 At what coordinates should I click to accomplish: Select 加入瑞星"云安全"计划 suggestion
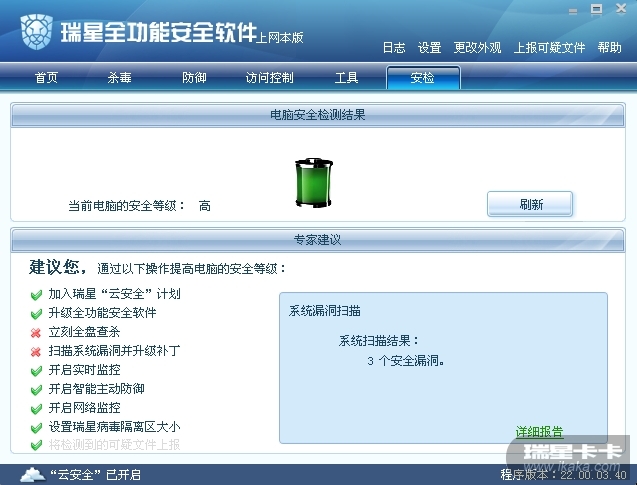tap(115, 294)
